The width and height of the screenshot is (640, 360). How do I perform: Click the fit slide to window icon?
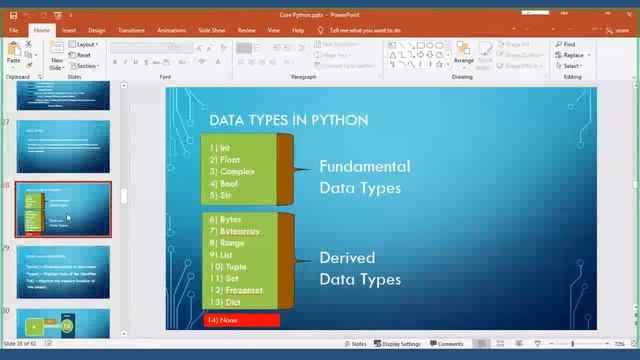click(635, 344)
